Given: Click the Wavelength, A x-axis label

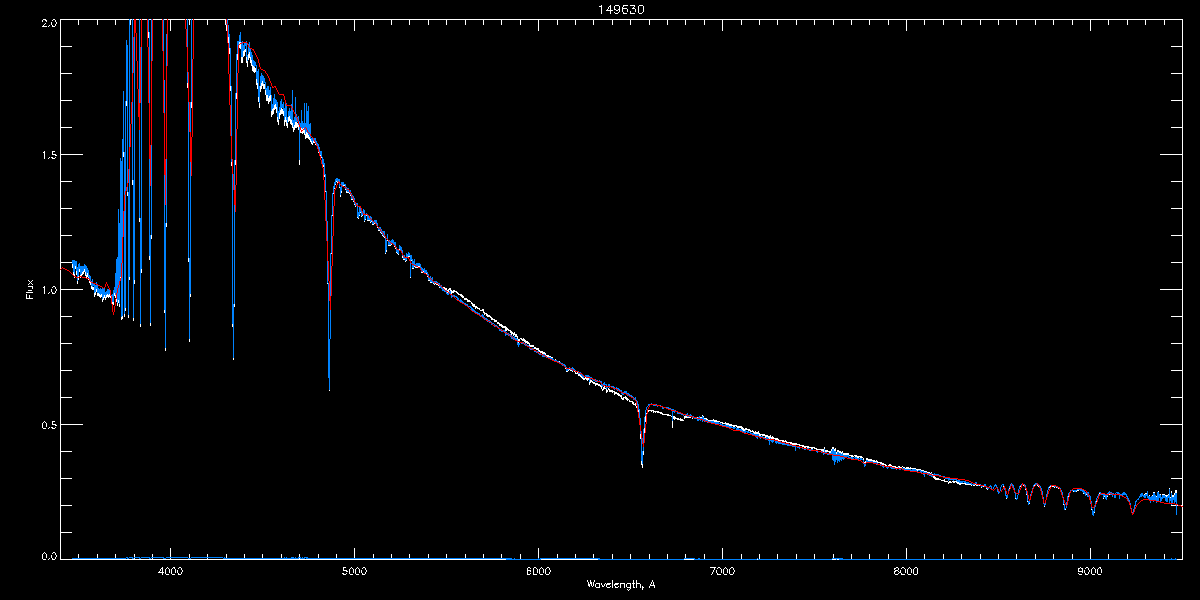Looking at the screenshot, I should point(621,584).
